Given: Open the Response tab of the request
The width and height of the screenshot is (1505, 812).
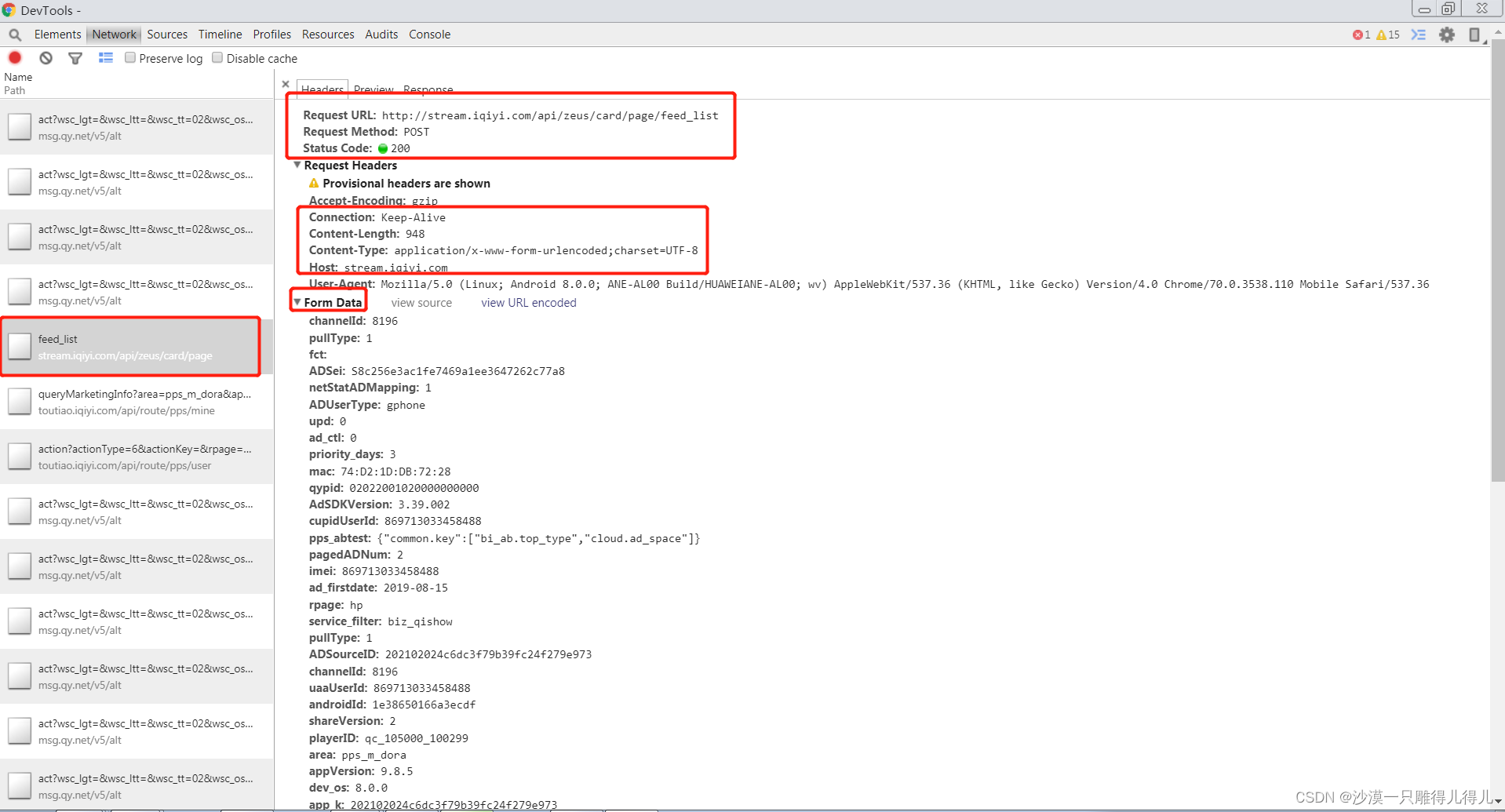Looking at the screenshot, I should click(428, 89).
